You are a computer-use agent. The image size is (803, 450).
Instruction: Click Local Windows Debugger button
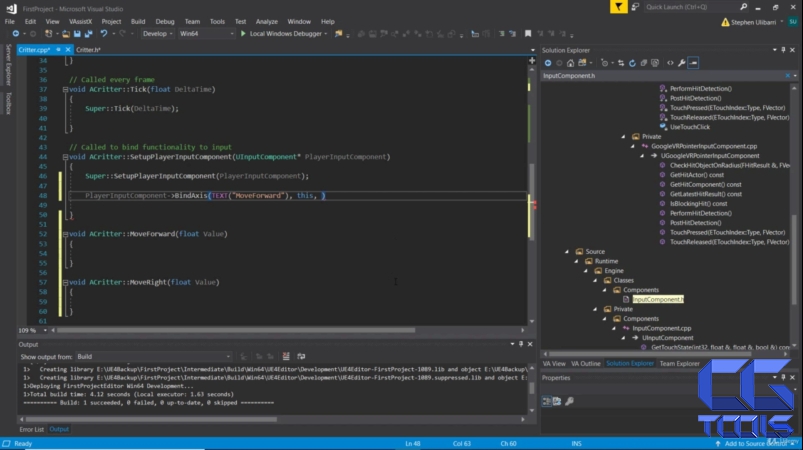point(286,34)
